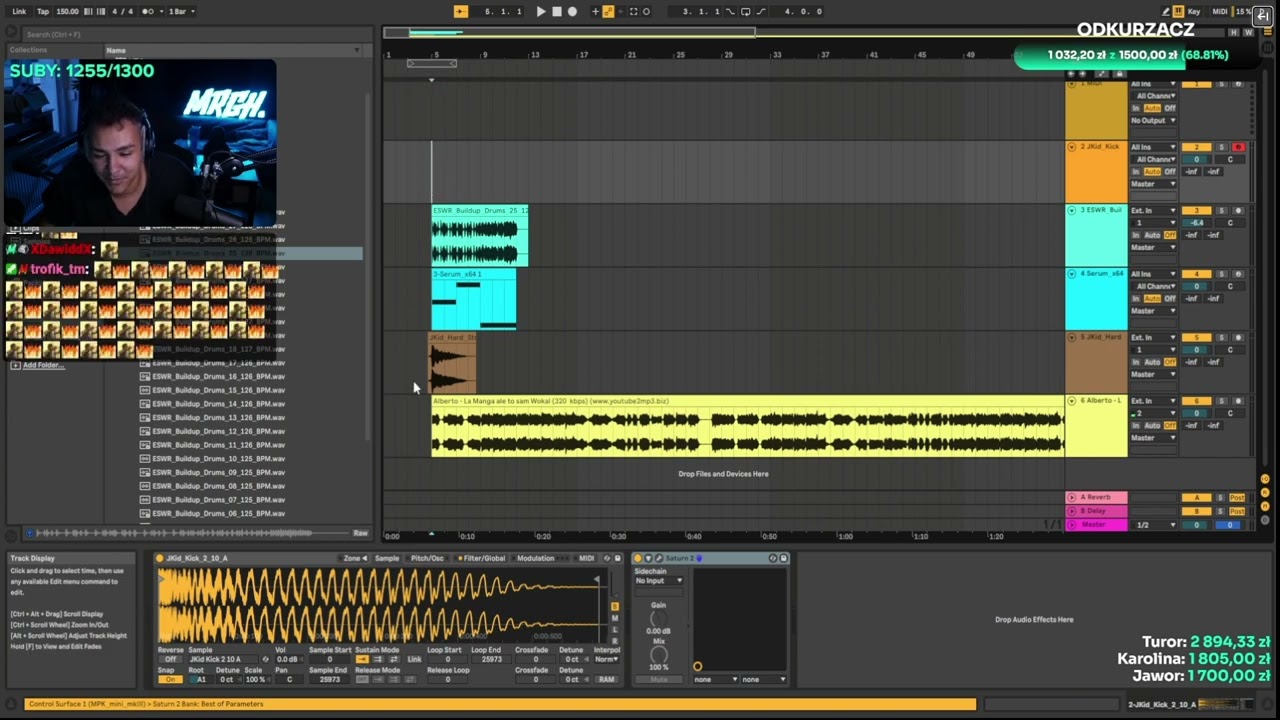The image size is (1280, 720).
Task: Open the Saturn 2 Sidechain No Input dropdown
Action: click(658, 581)
